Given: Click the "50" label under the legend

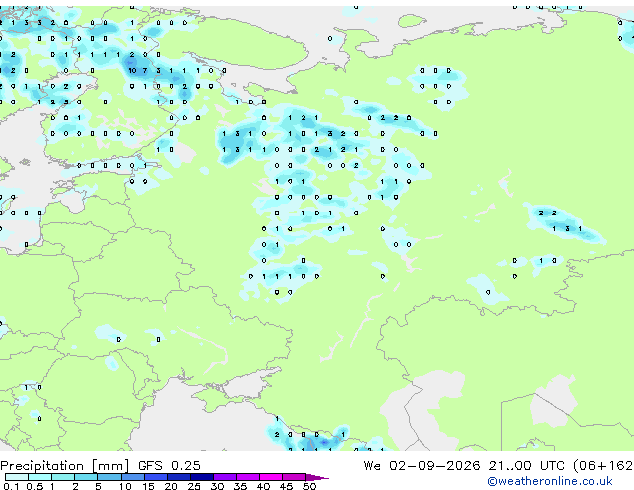Looking at the screenshot, I should (309, 486).
